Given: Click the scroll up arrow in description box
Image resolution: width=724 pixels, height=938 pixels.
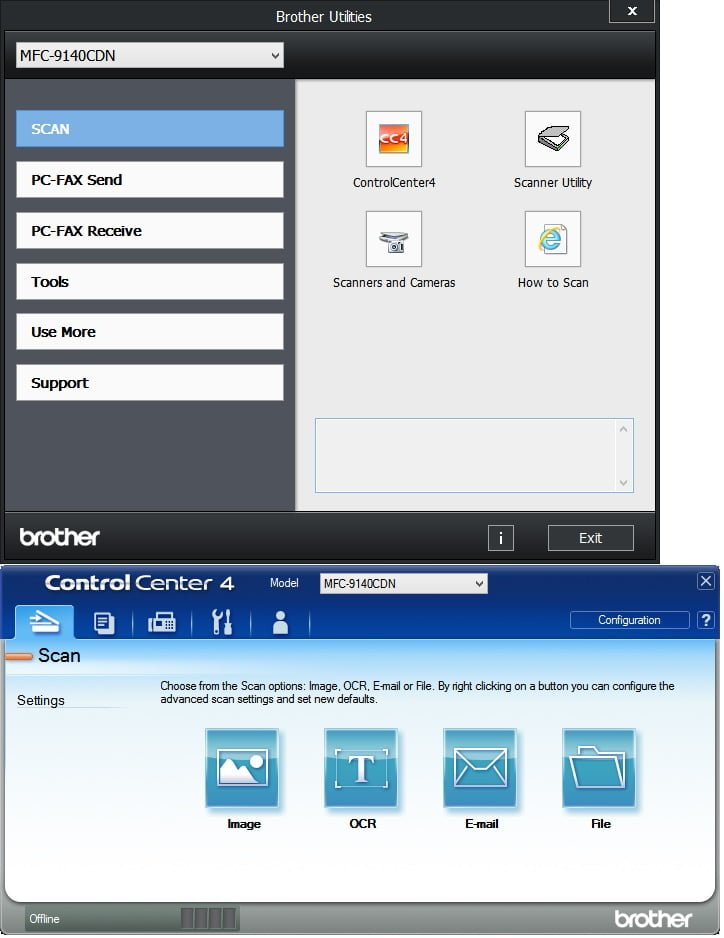Looking at the screenshot, I should (x=623, y=429).
